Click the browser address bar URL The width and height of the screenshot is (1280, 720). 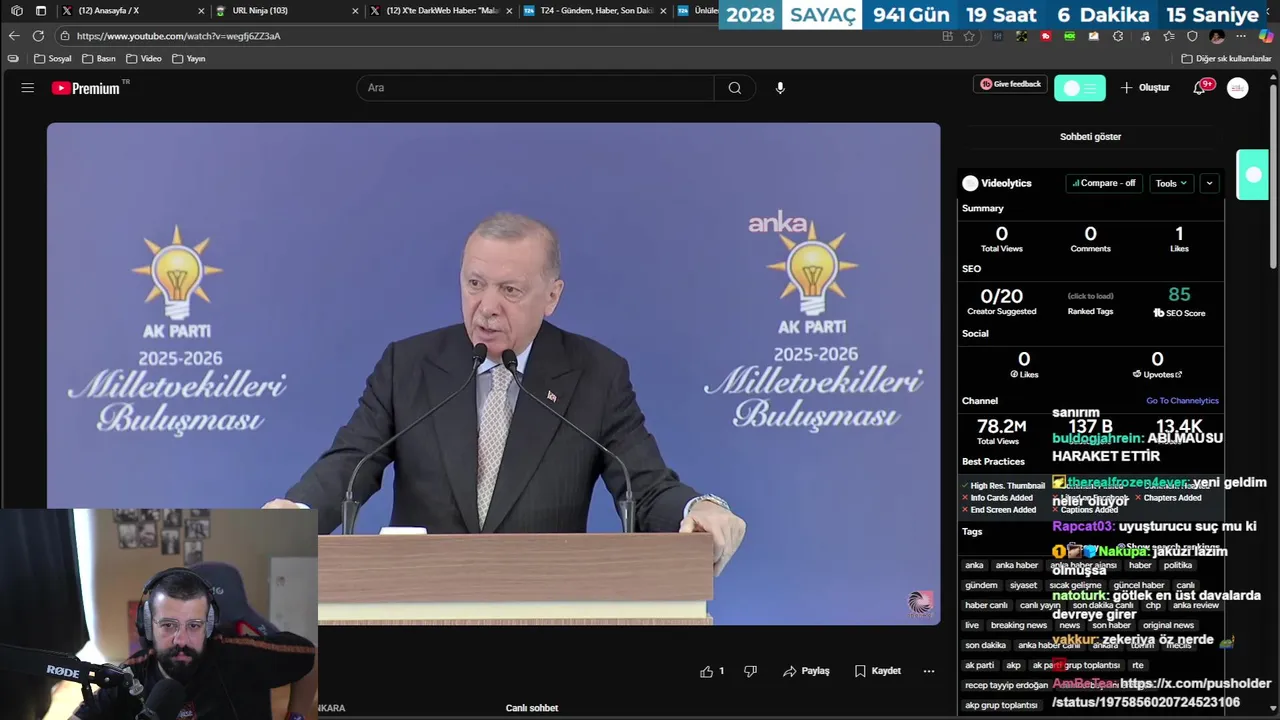[x=178, y=36]
